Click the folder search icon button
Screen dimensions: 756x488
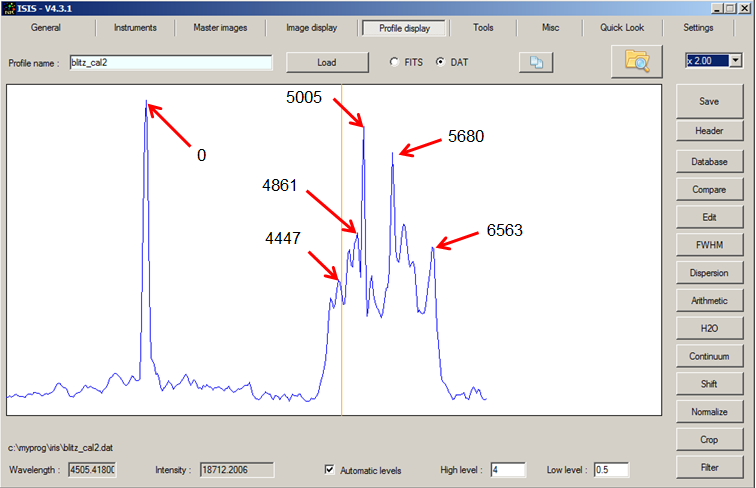click(637, 62)
